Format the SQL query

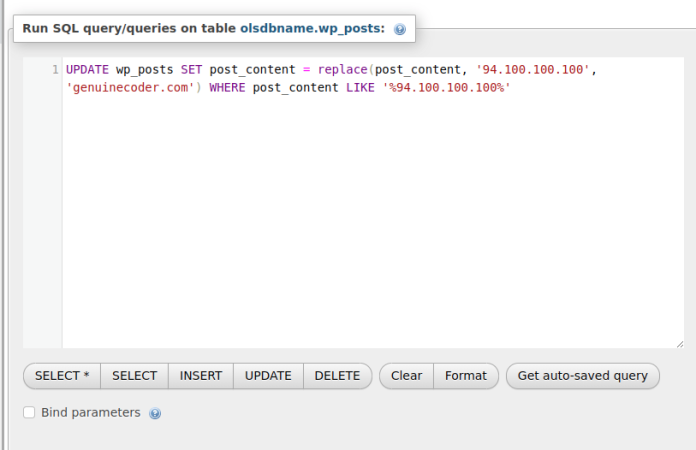(466, 376)
